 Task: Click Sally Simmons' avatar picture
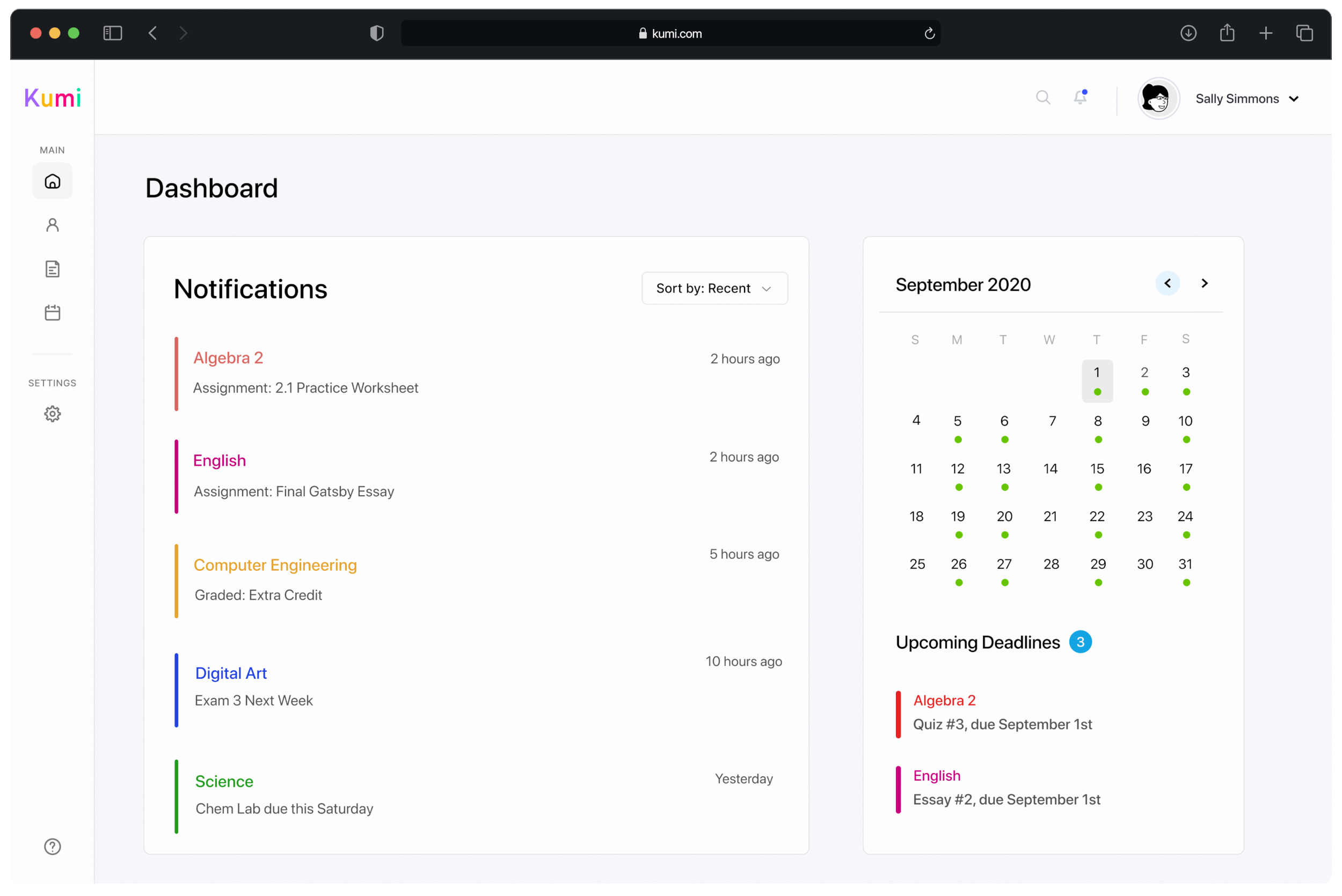[x=1157, y=99]
